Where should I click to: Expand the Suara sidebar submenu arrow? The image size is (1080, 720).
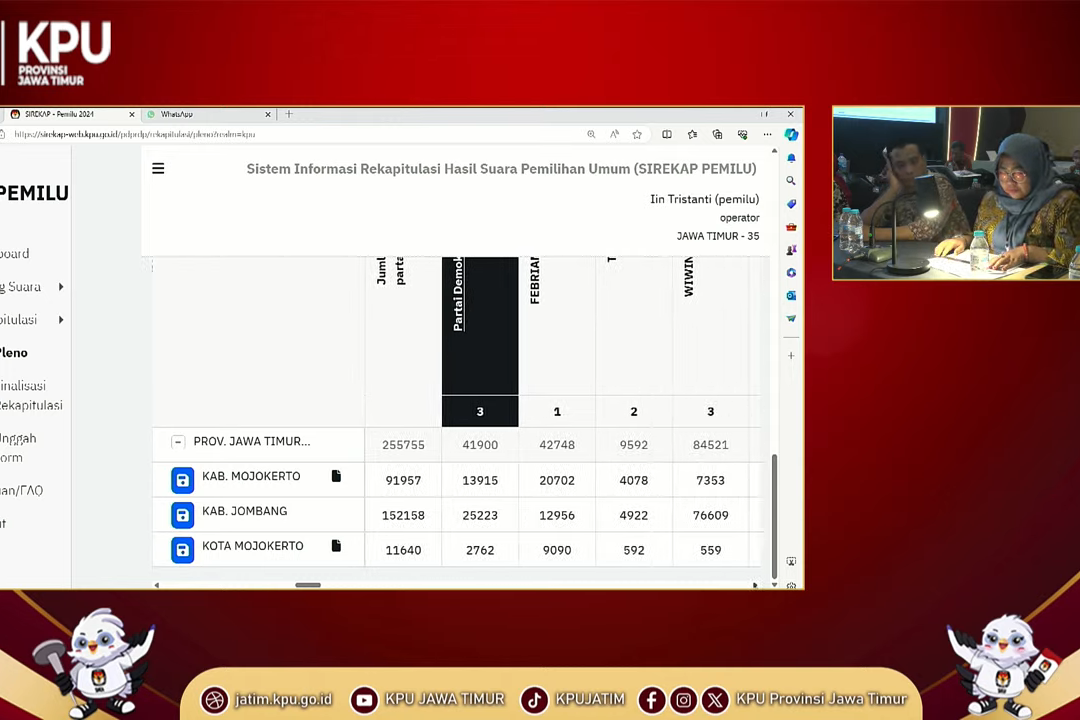tap(61, 287)
